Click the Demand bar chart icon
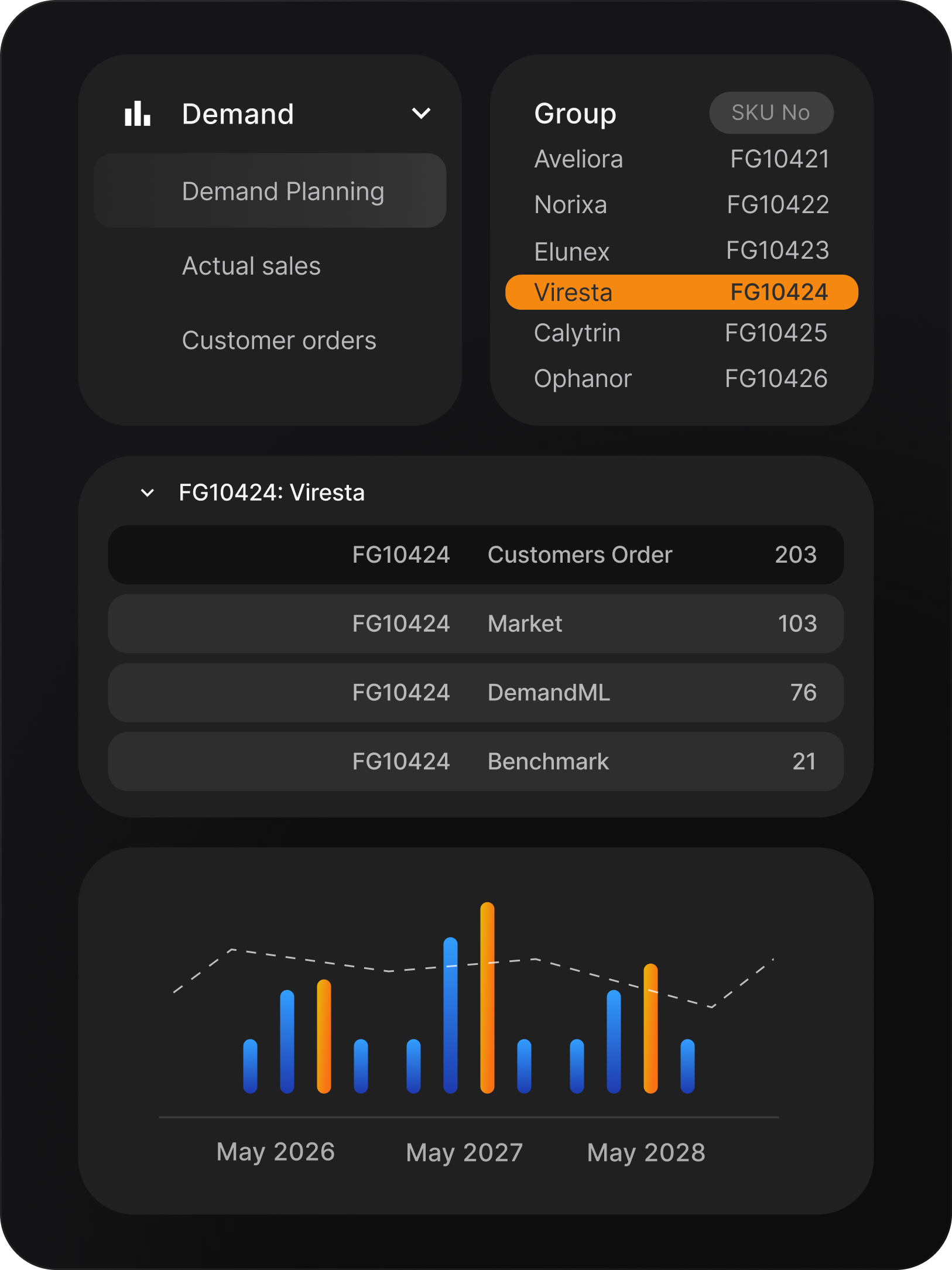The image size is (952, 1270). tap(138, 114)
